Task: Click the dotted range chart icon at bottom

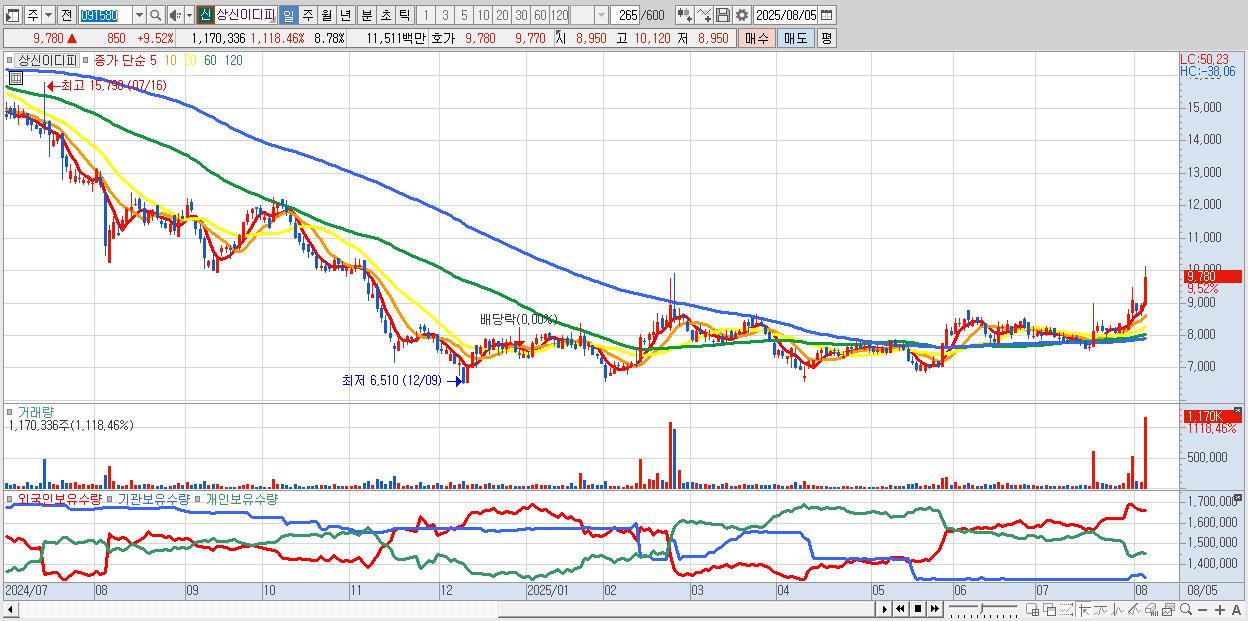Action: [1066, 610]
